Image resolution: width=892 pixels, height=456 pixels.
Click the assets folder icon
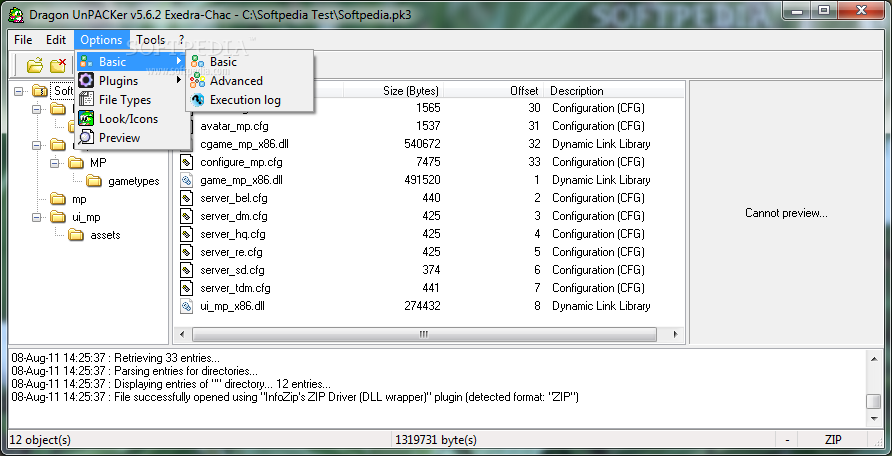pos(76,235)
